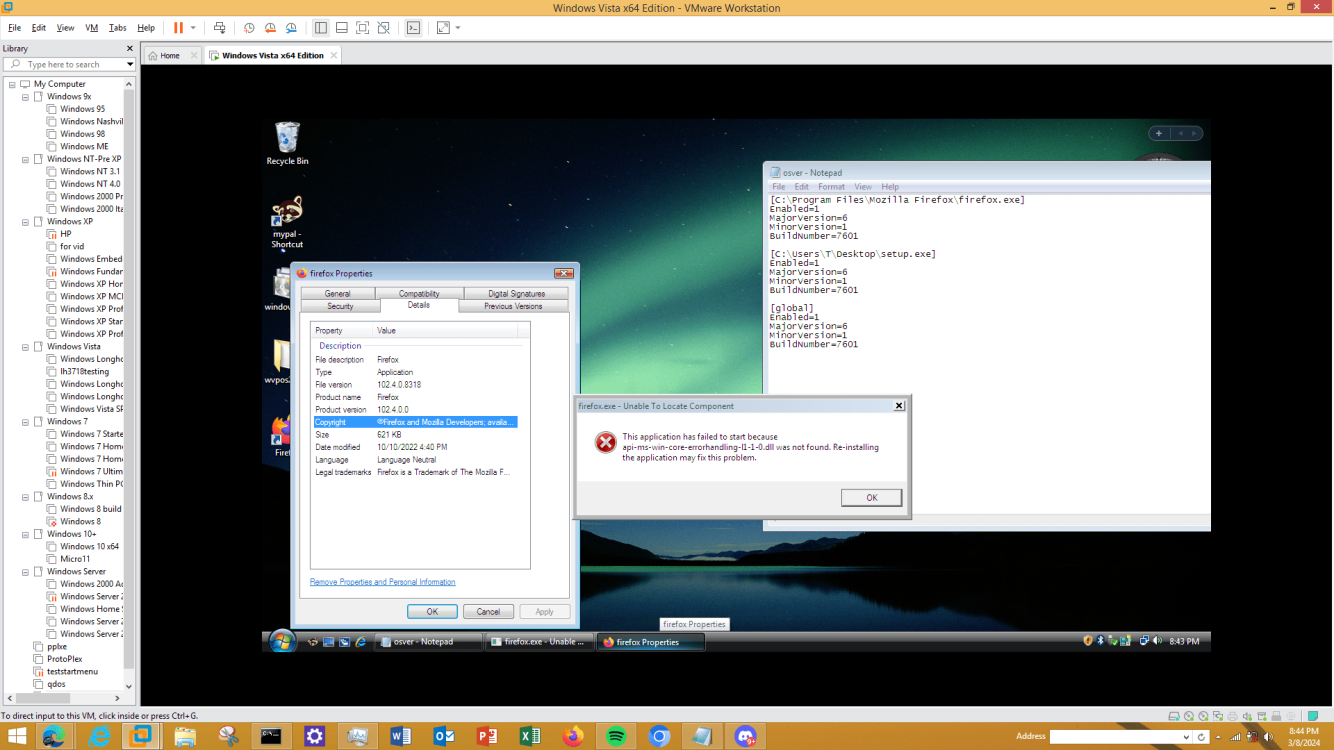The width and height of the screenshot is (1334, 750).
Task: Select the lh3718testing VM
Action: [x=84, y=371]
